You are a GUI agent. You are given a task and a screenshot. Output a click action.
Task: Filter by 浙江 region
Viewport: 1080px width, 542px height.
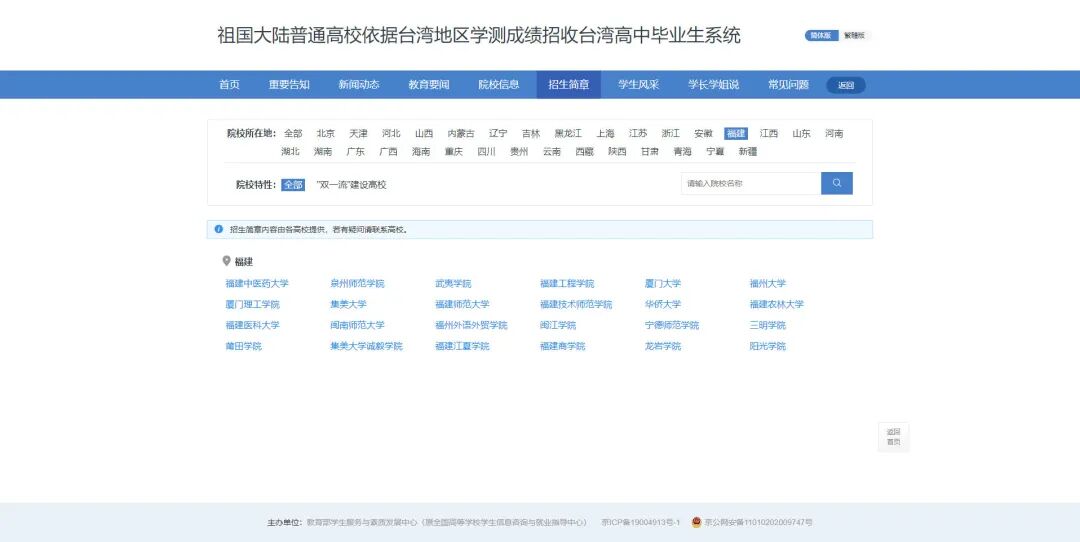[671, 134]
